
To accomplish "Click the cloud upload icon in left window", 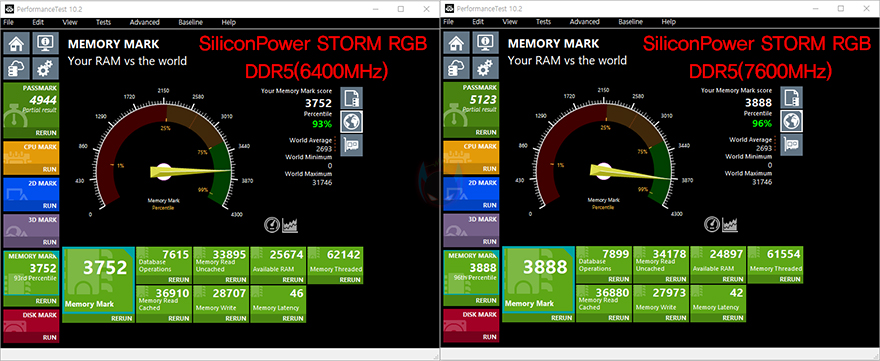I will point(16,68).
